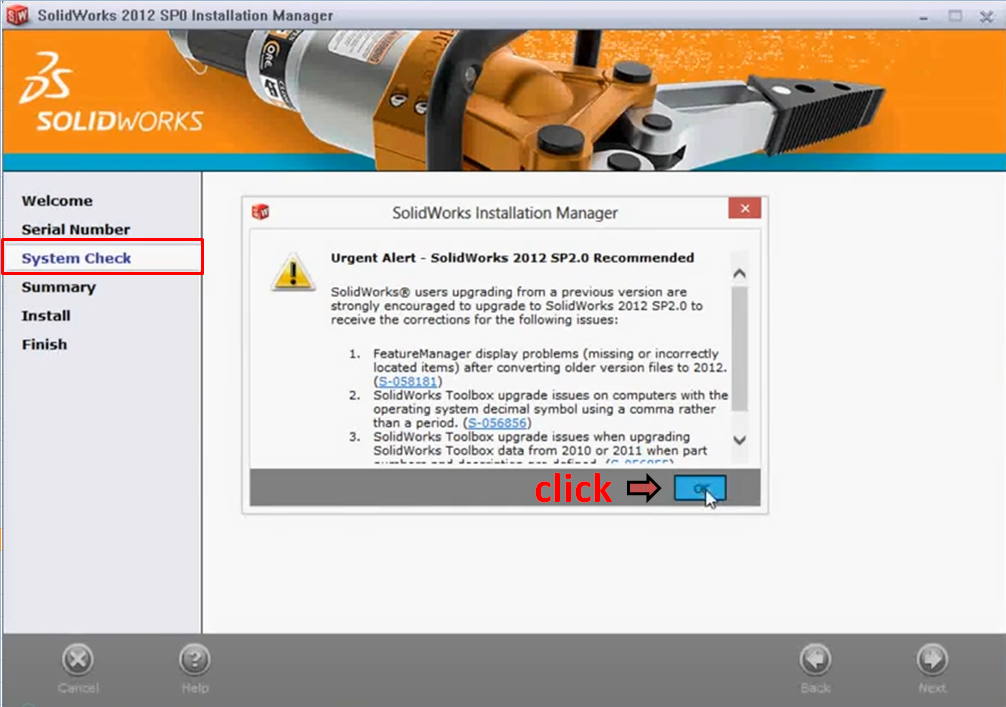This screenshot has width=1006, height=707.
Task: Select the Welcome step in the sidebar
Action: click(57, 201)
